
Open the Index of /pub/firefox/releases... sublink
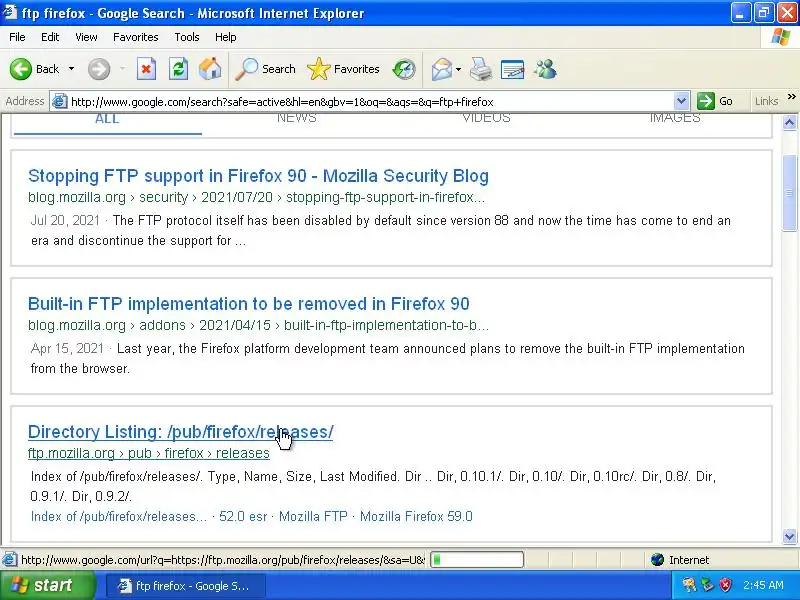tap(119, 516)
